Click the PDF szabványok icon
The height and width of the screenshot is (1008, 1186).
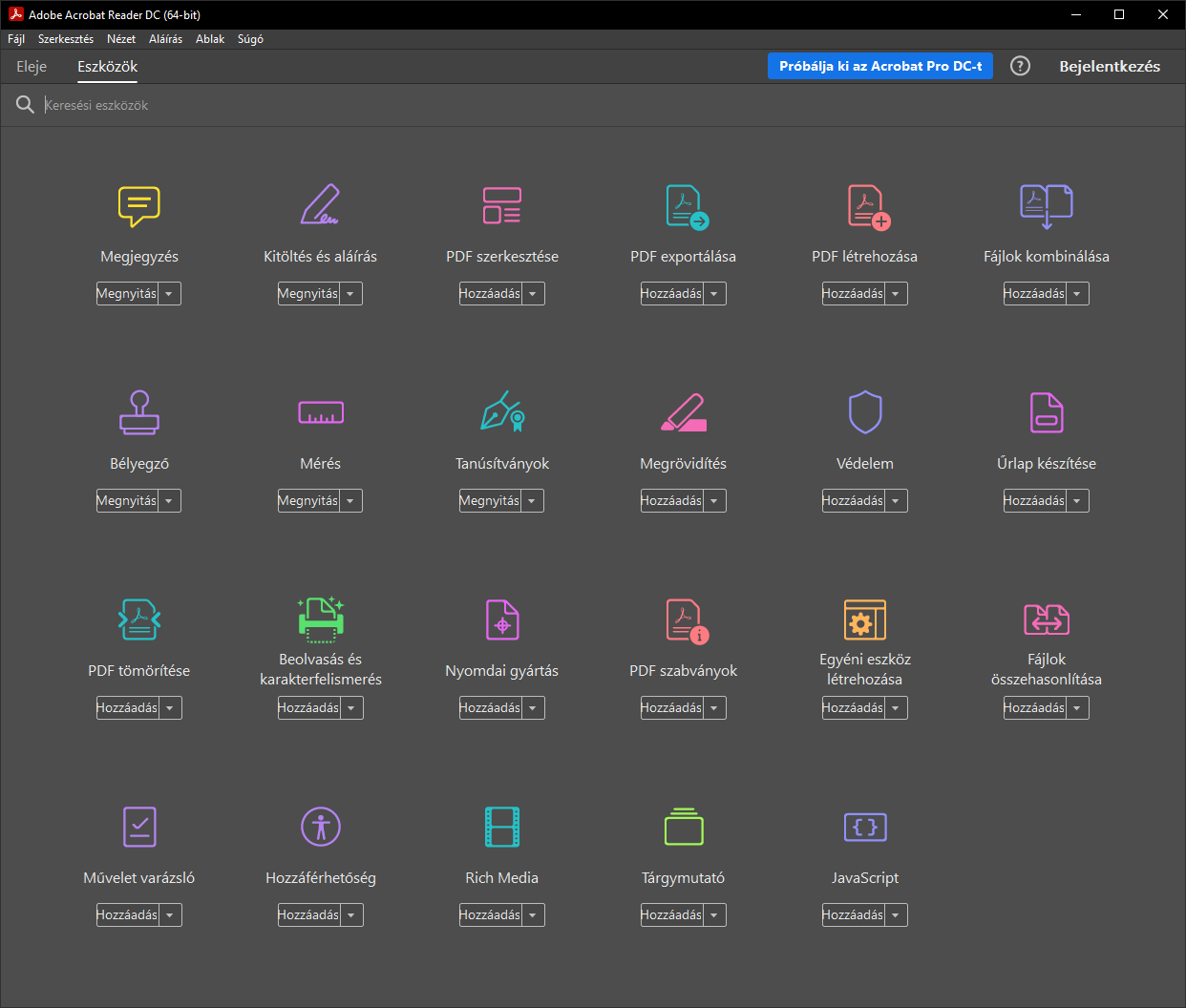point(687,620)
